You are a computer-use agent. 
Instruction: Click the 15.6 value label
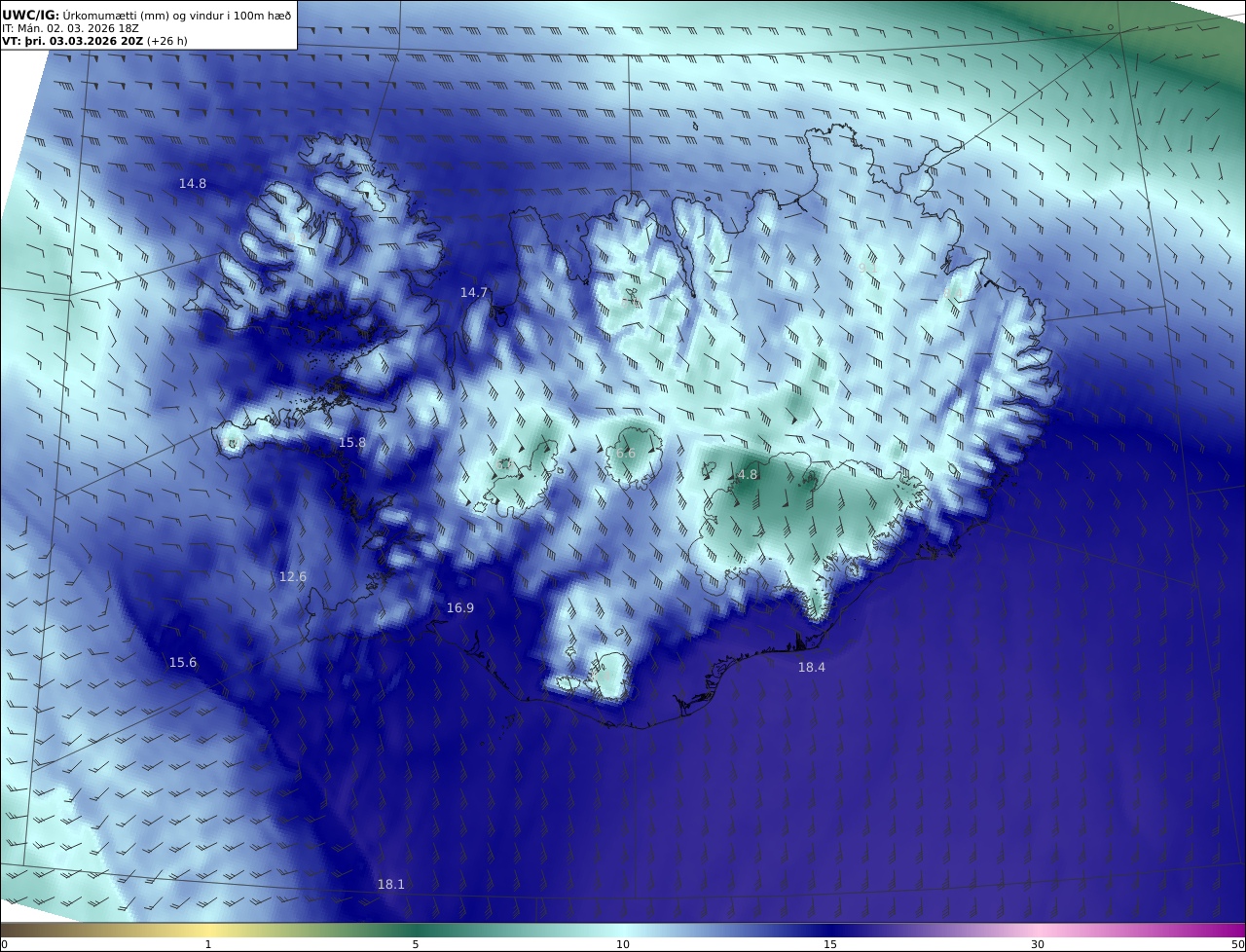pos(183,662)
